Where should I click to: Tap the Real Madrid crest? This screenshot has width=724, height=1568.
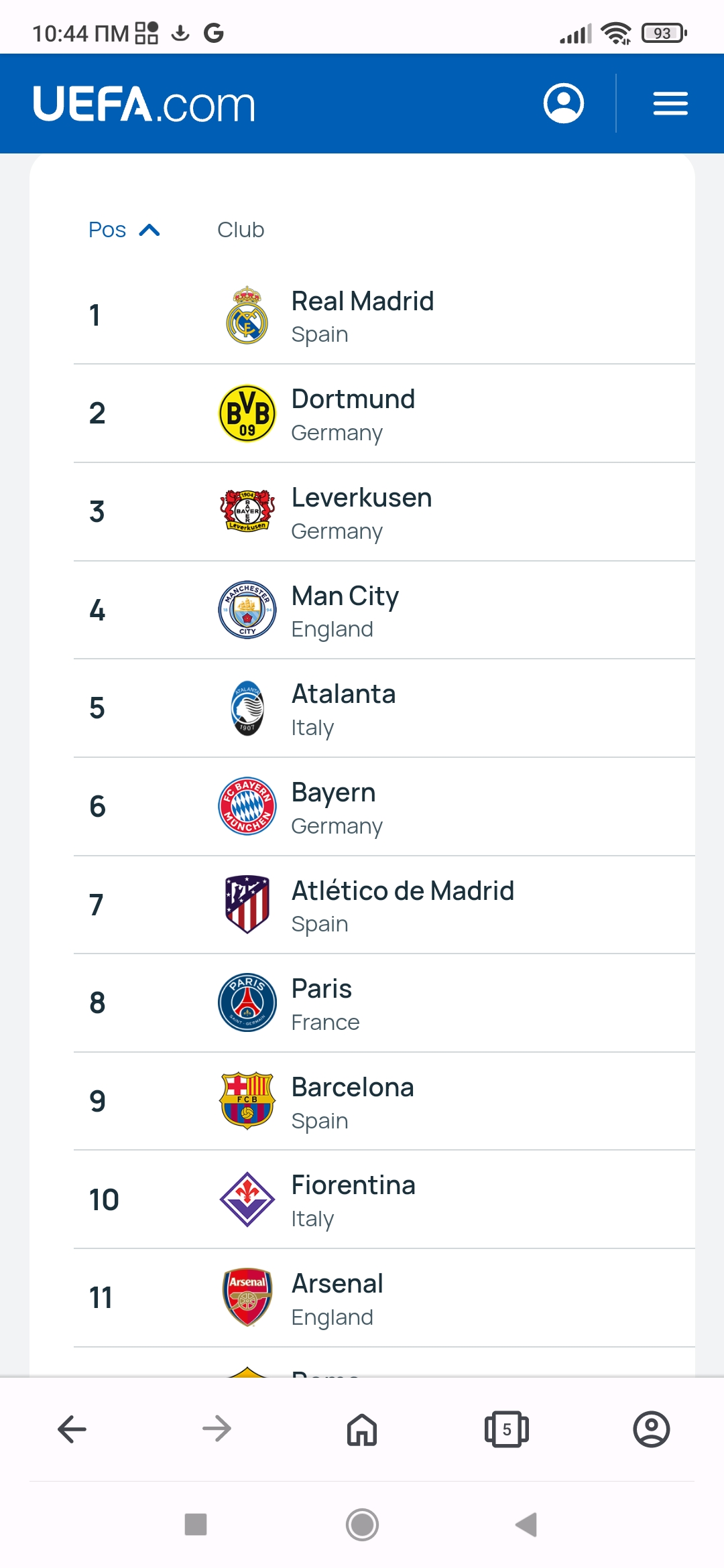(247, 316)
